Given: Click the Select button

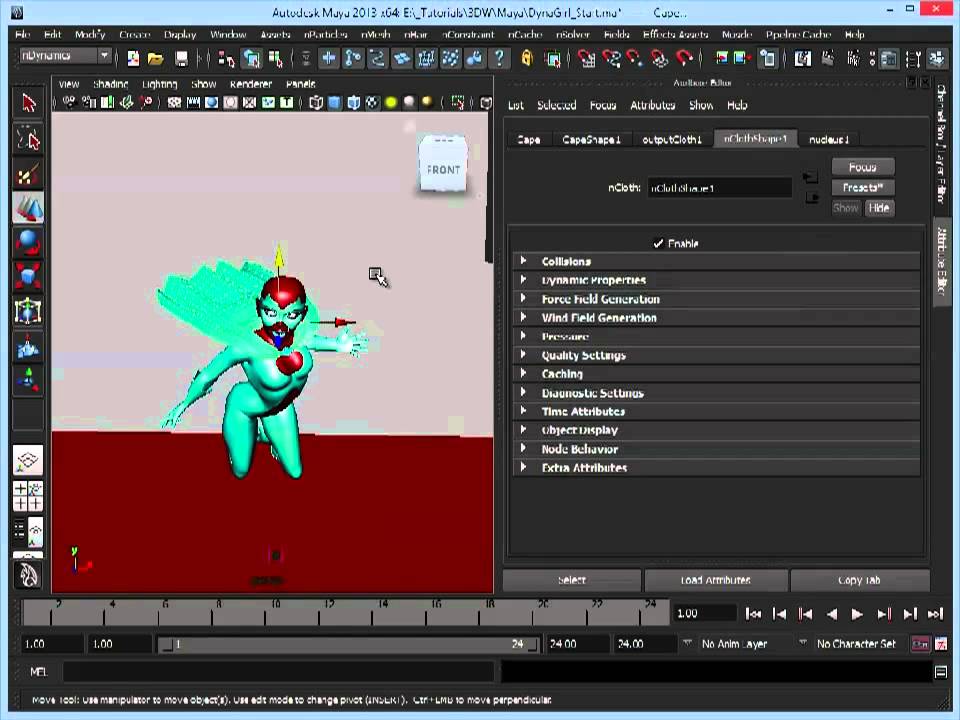Looking at the screenshot, I should [572, 580].
